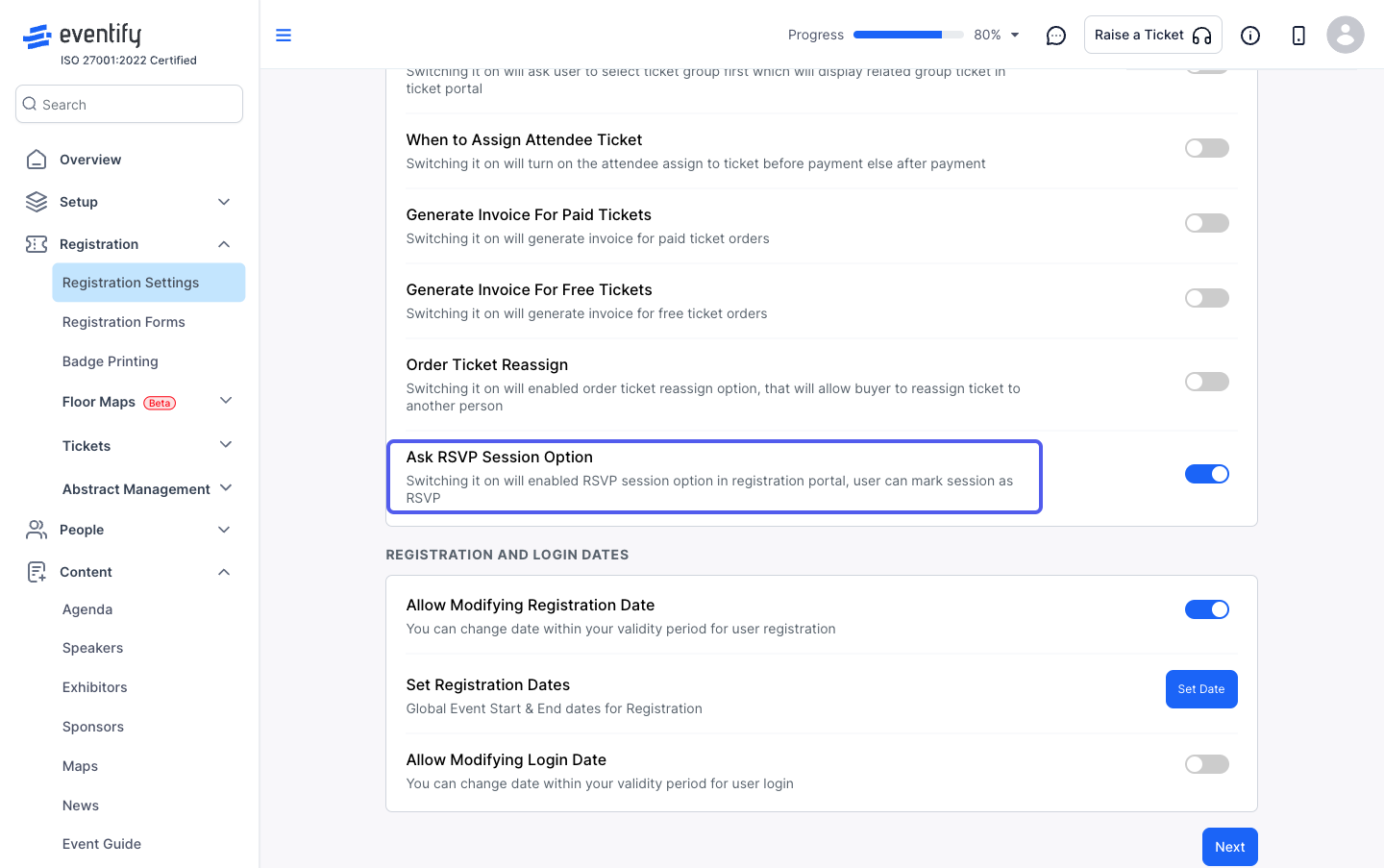Open Registration Settings in sidebar
Viewport: 1384px width, 868px height.
pyautogui.click(x=149, y=283)
